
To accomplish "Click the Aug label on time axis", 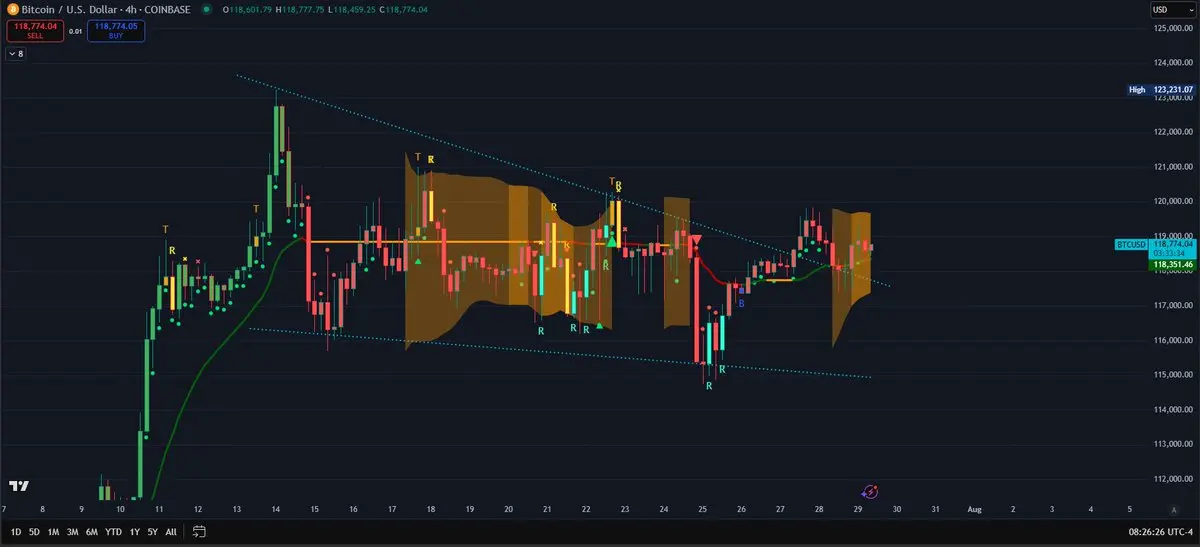I will click(974, 509).
